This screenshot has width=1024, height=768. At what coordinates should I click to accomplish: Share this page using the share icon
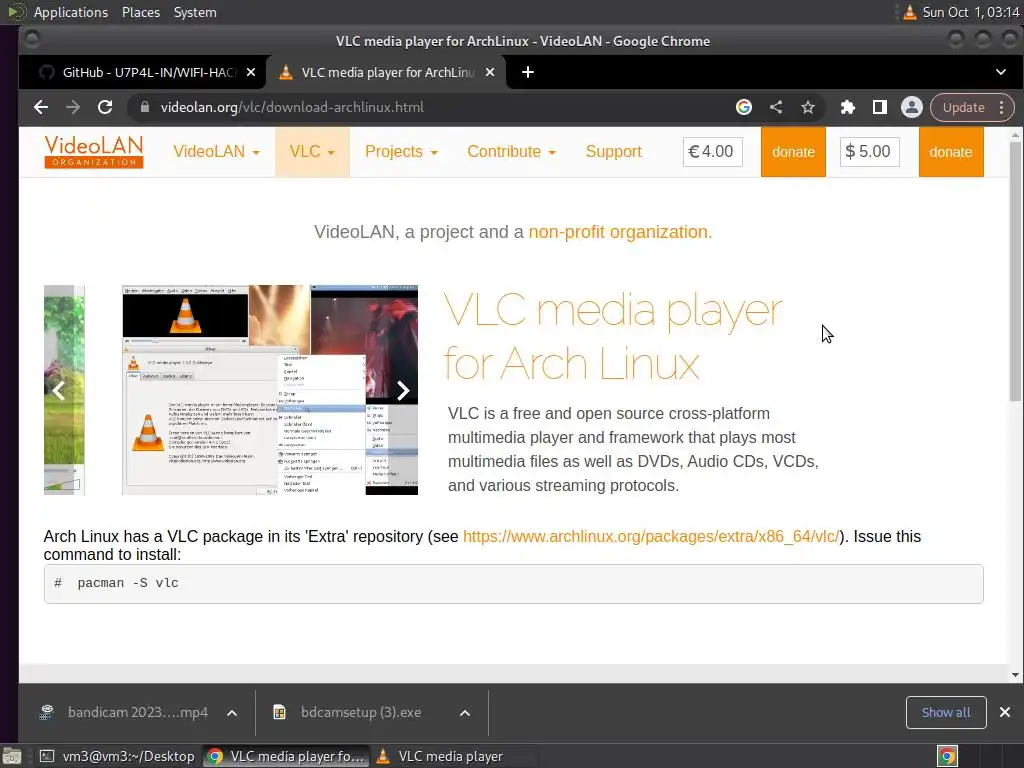pyautogui.click(x=776, y=107)
